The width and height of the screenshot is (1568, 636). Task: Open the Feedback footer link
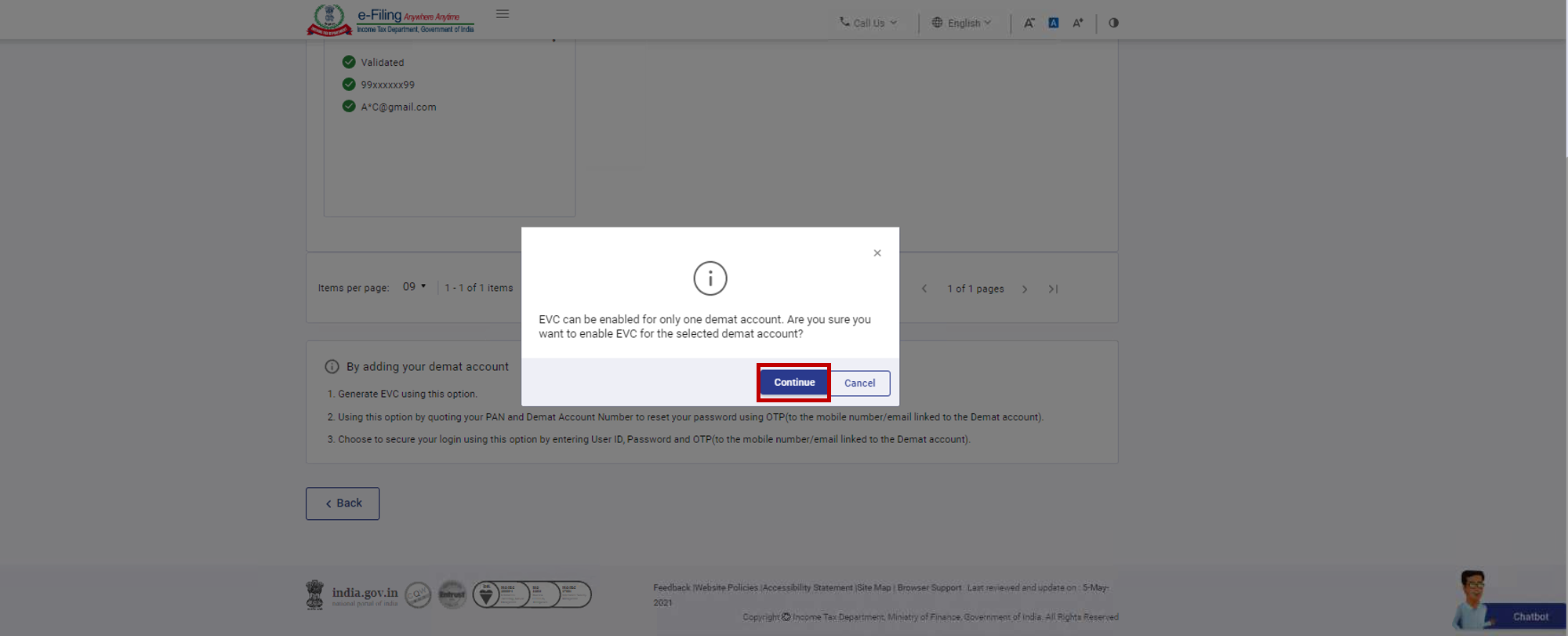point(672,587)
